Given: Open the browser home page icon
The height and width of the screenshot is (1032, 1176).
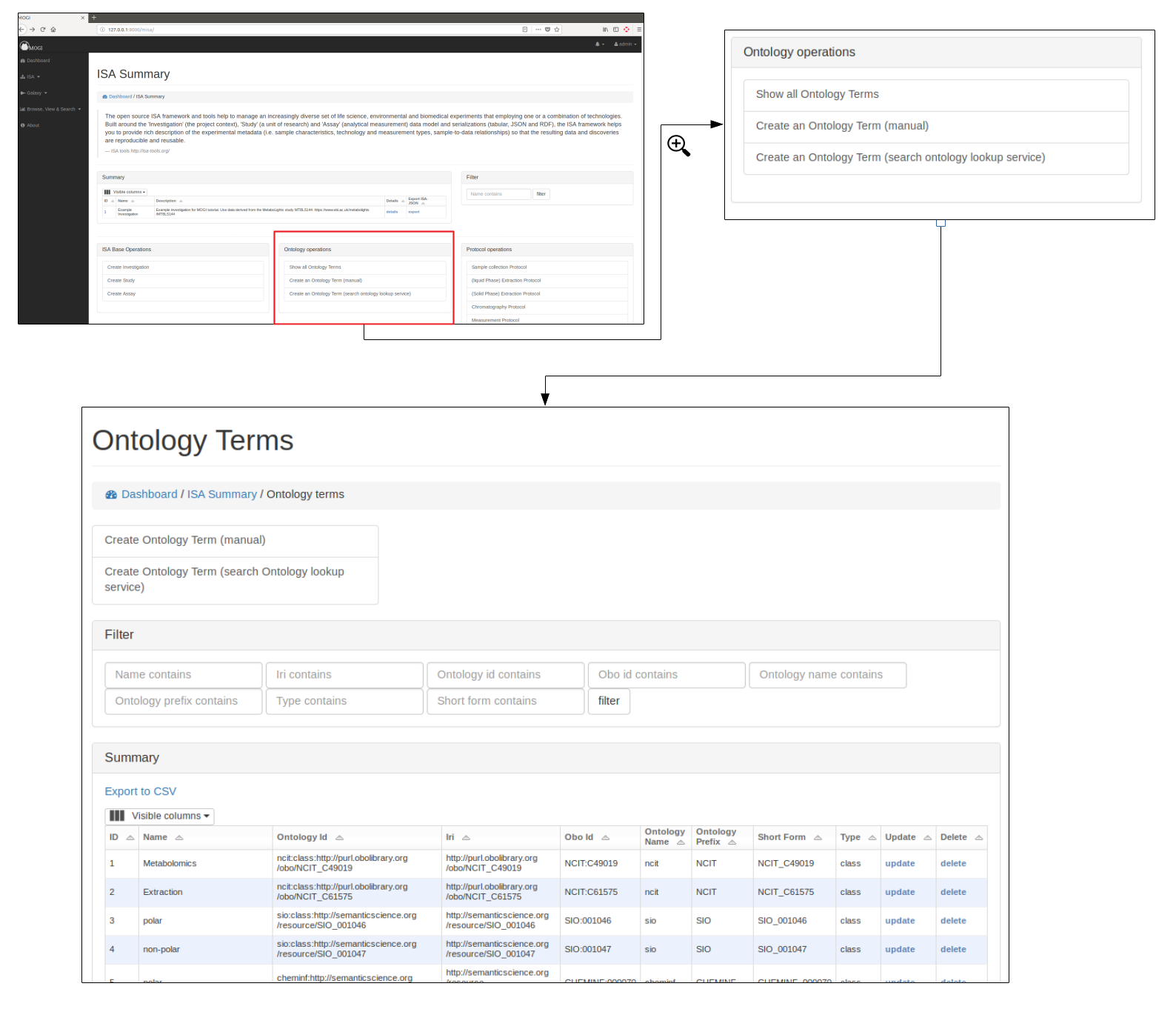Looking at the screenshot, I should click(53, 30).
